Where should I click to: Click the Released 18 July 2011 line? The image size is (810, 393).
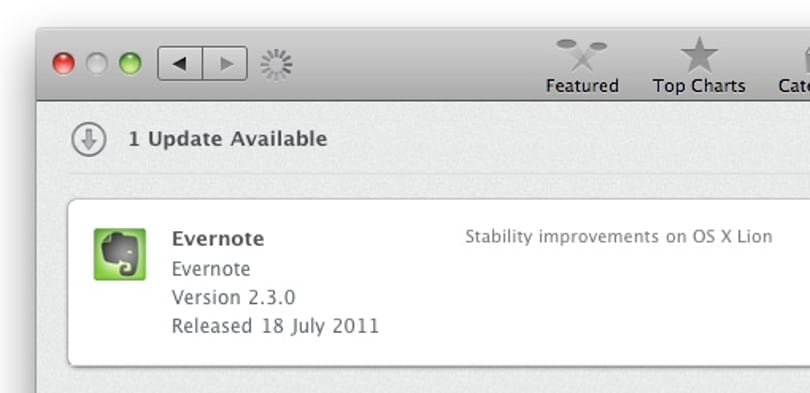[275, 326]
